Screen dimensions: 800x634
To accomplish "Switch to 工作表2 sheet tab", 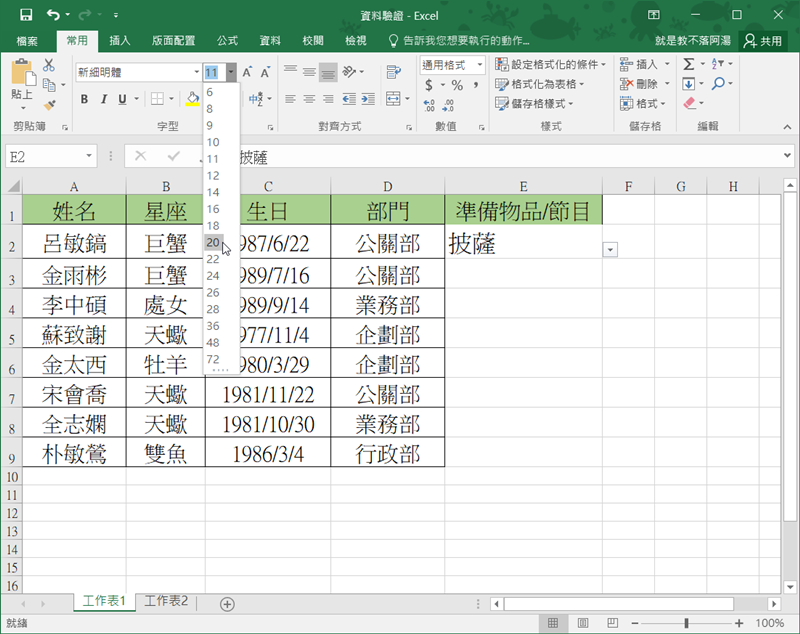I will click(x=166, y=602).
